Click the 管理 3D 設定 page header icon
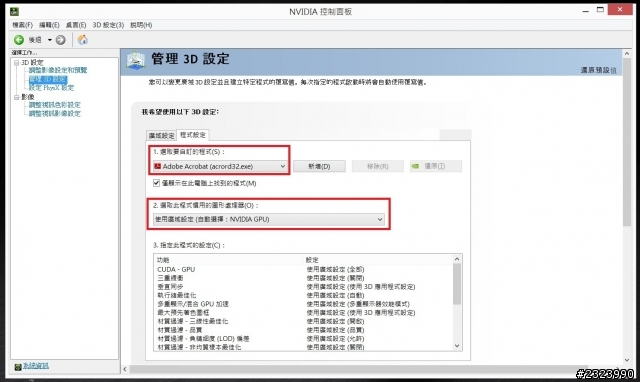 pos(136,60)
